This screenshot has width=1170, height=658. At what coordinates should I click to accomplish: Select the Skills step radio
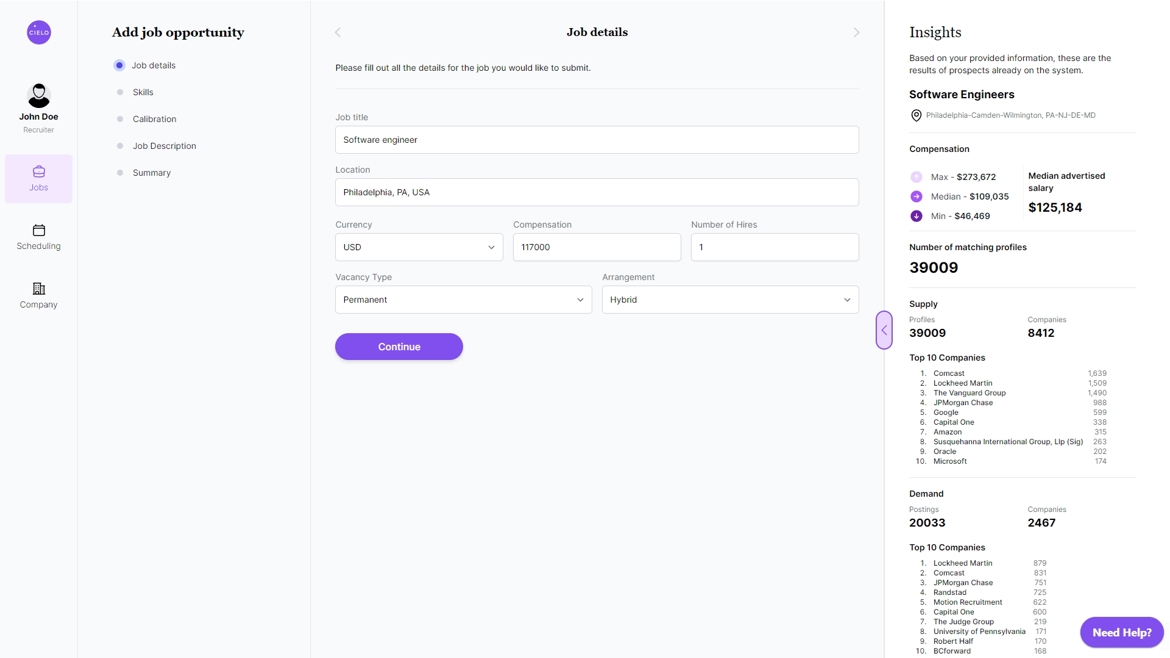tap(120, 92)
